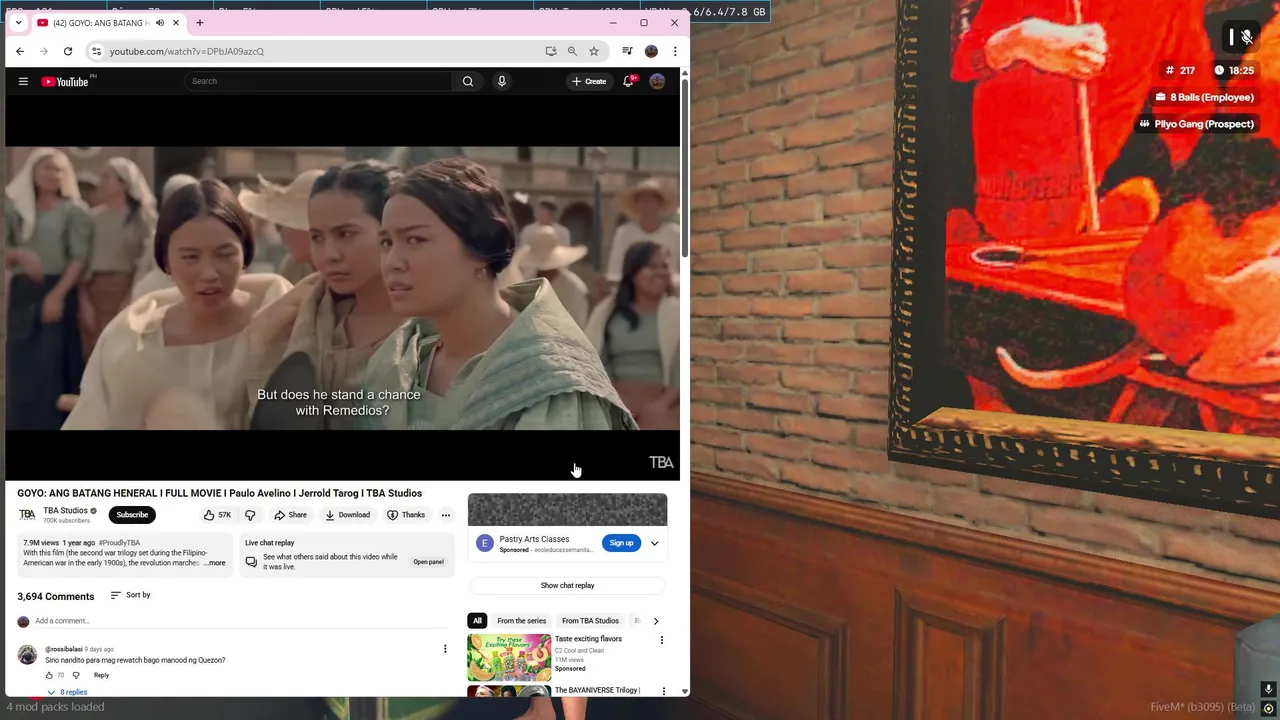Image resolution: width=1280 pixels, height=720 pixels.
Task: Open Chrome's three-dot menu
Action: (675, 51)
